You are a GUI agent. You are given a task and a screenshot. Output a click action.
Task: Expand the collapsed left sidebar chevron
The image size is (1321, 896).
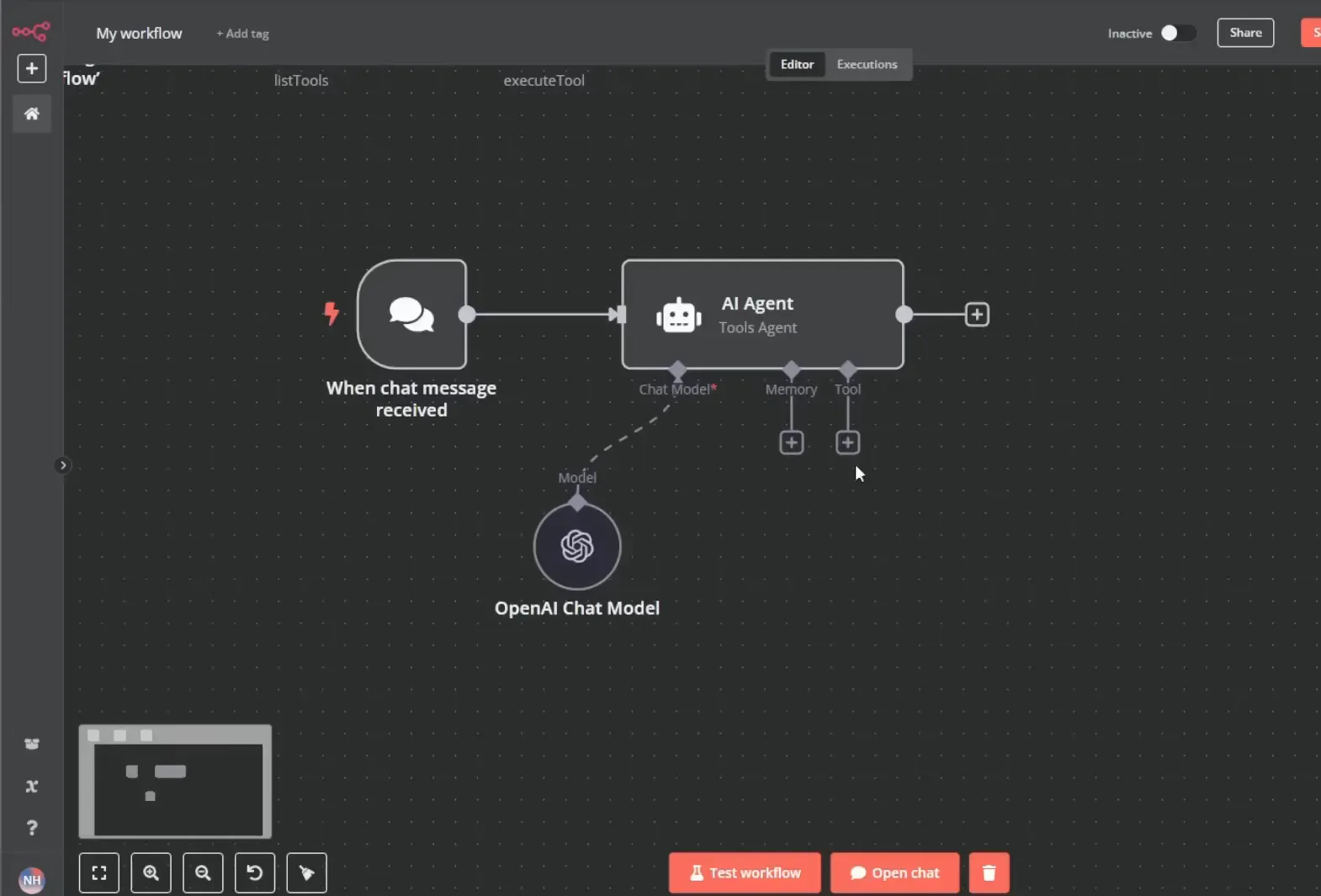tap(63, 465)
